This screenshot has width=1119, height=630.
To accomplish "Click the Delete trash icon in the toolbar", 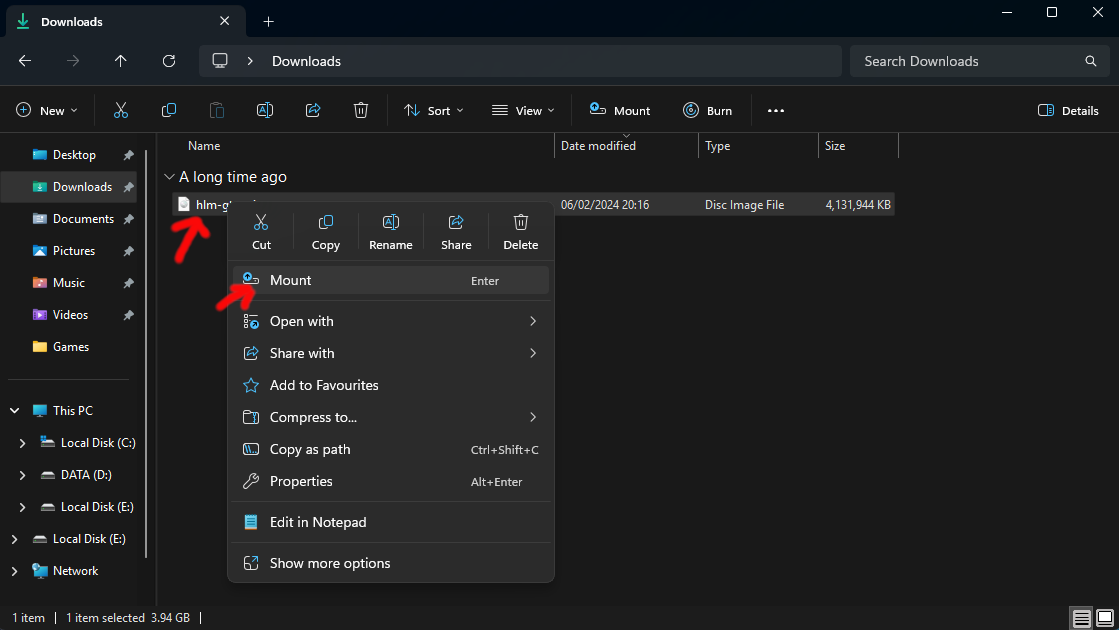I will [361, 111].
